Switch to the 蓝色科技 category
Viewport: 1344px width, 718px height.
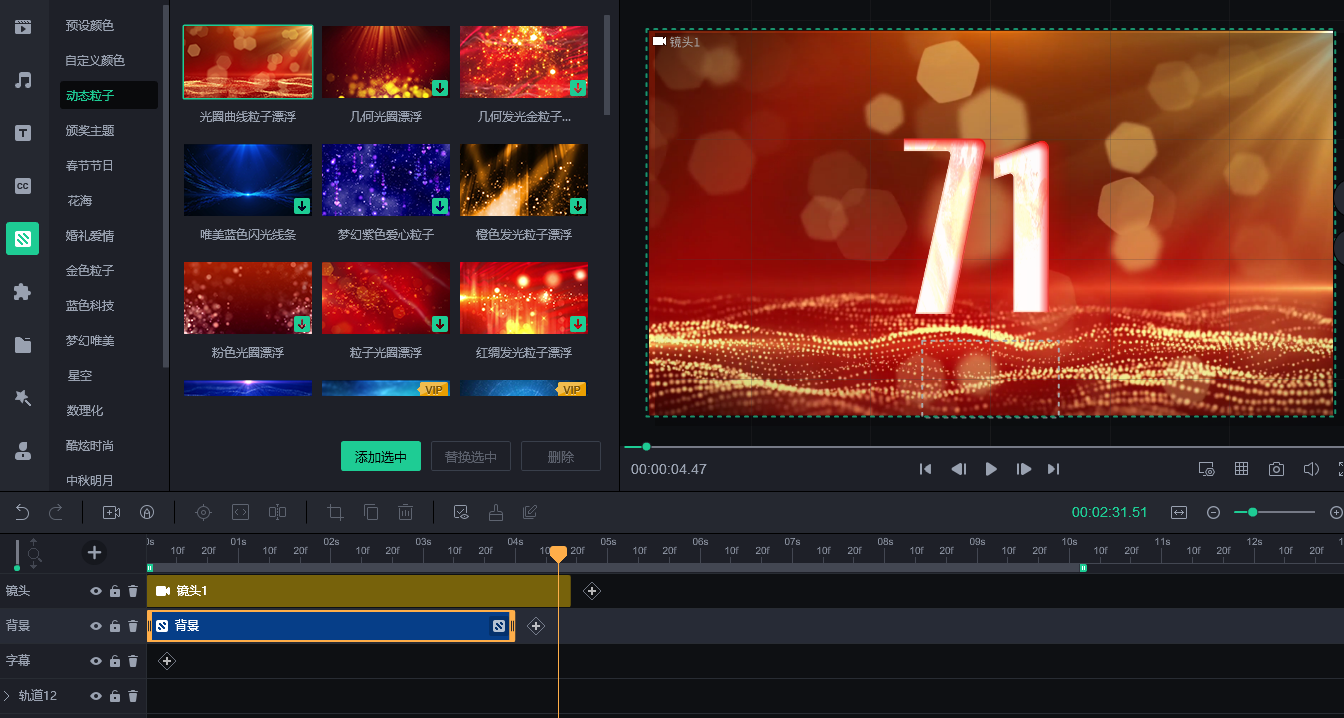[90, 306]
